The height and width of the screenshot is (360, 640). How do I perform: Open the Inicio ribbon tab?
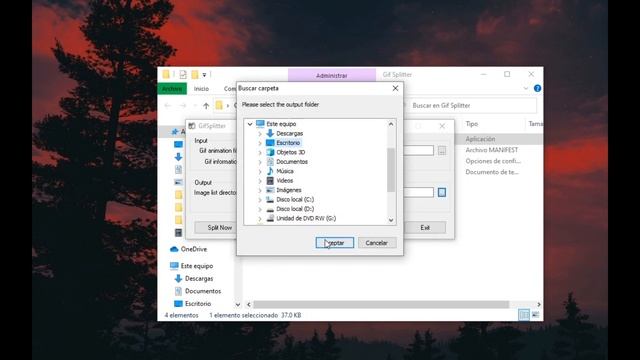[201, 89]
